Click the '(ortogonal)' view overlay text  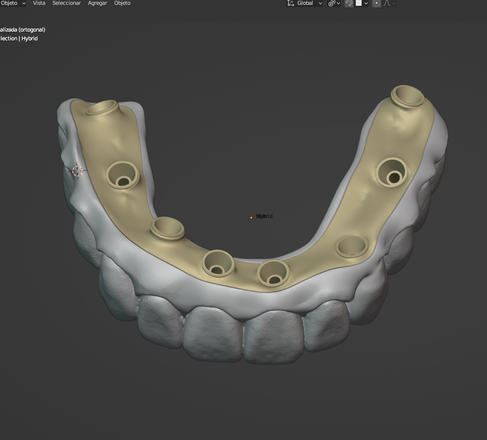[32, 30]
